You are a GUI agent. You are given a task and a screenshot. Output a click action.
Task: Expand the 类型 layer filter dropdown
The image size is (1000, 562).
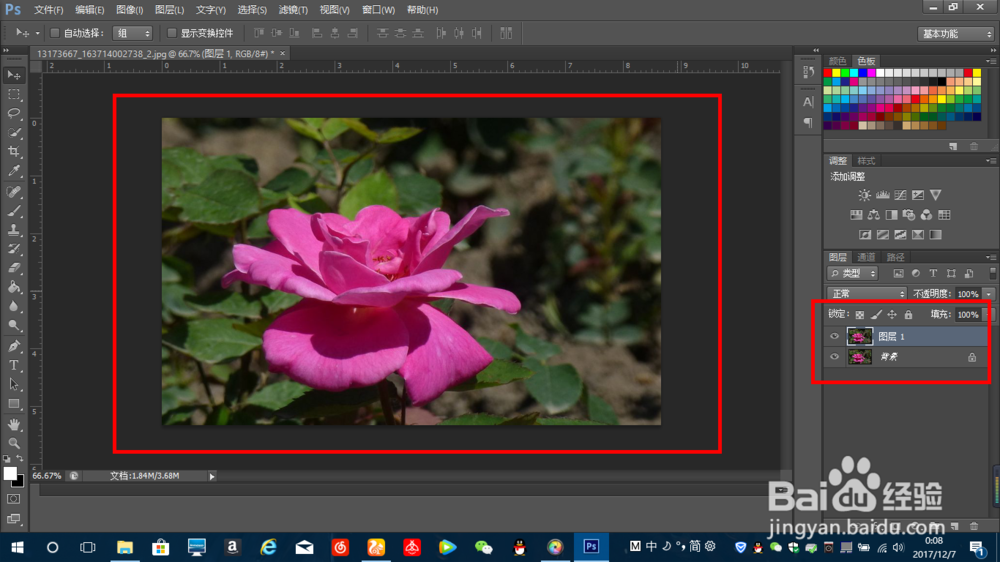(x=853, y=273)
